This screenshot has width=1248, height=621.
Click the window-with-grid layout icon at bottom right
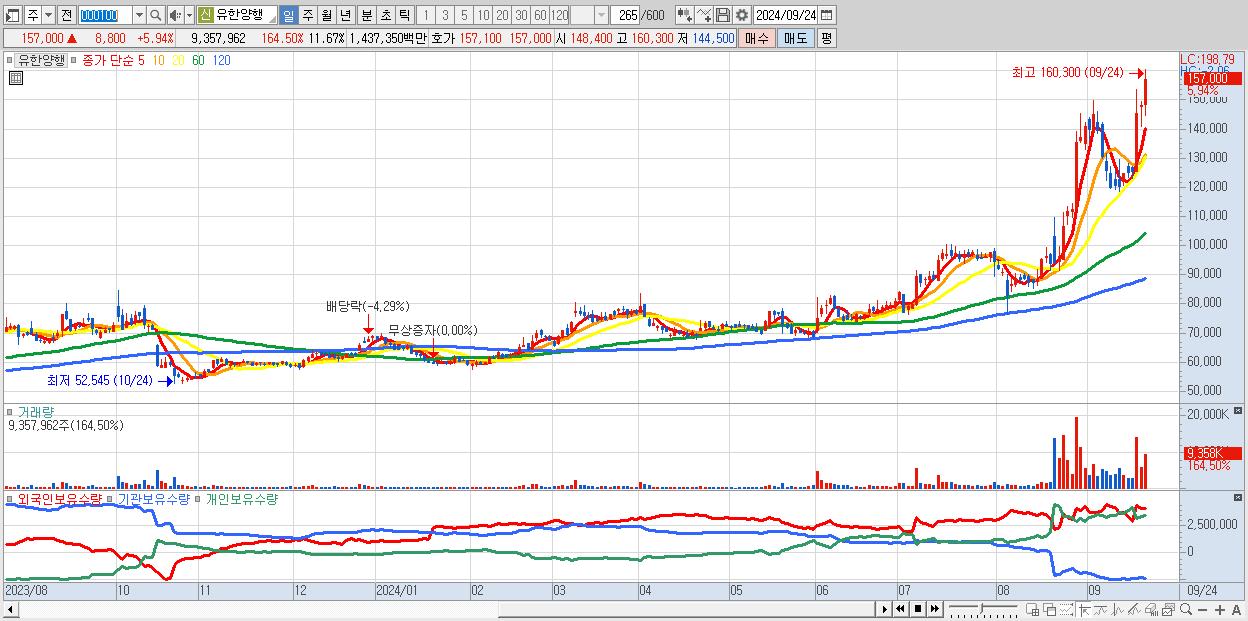click(x=1033, y=609)
